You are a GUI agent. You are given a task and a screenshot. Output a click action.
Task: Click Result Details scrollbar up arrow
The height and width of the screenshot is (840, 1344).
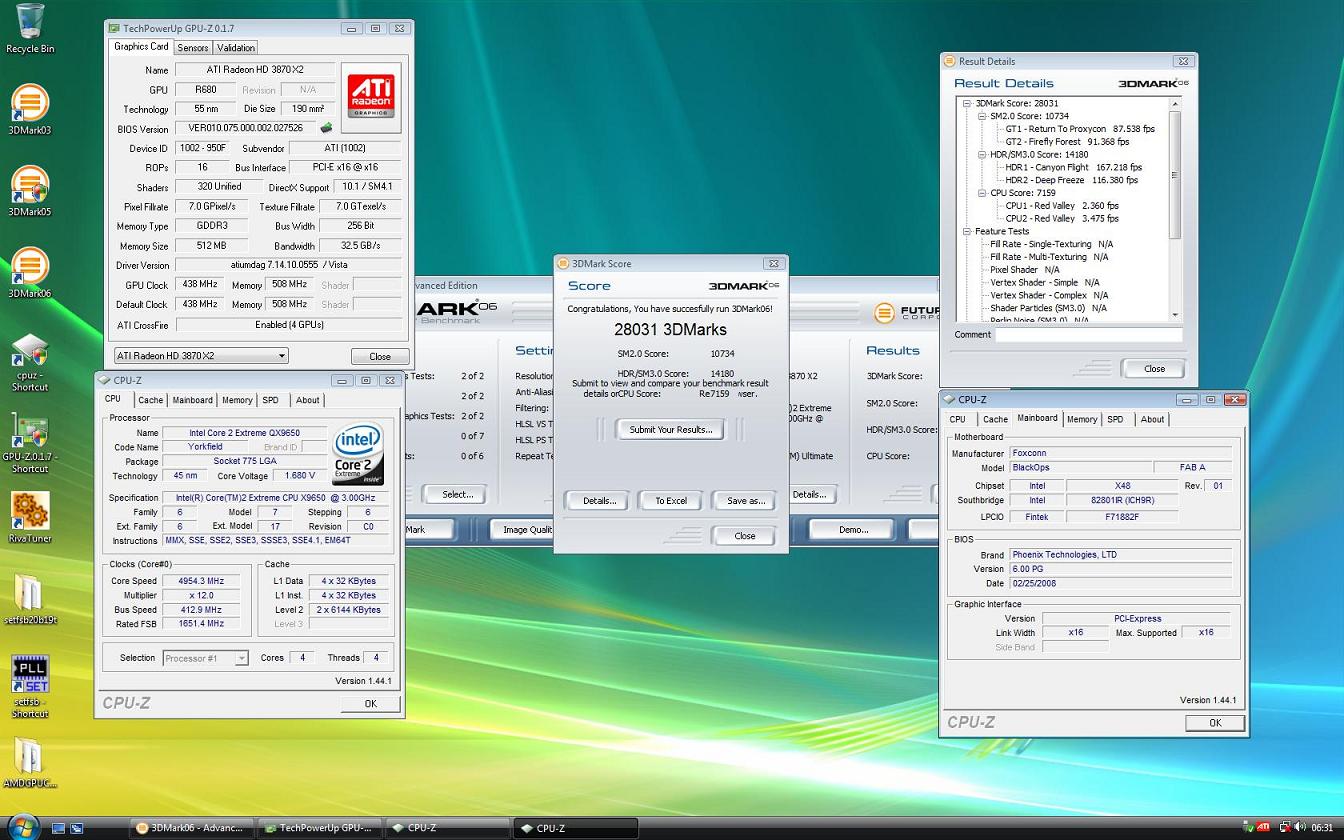[1175, 103]
